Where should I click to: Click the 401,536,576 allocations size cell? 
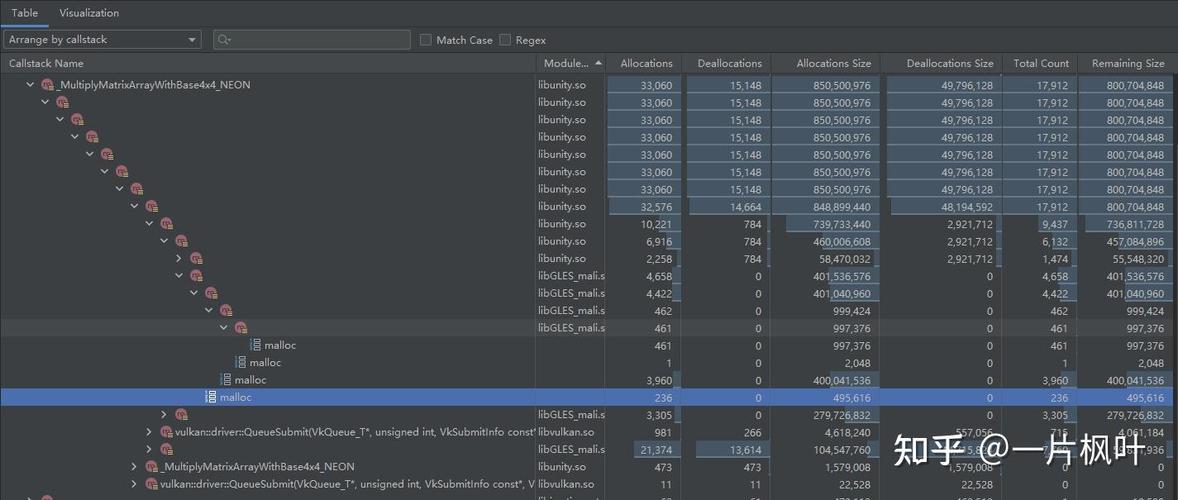(x=827, y=276)
